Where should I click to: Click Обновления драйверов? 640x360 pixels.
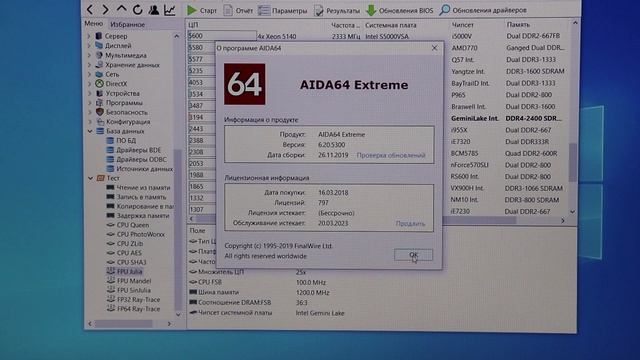point(483,10)
